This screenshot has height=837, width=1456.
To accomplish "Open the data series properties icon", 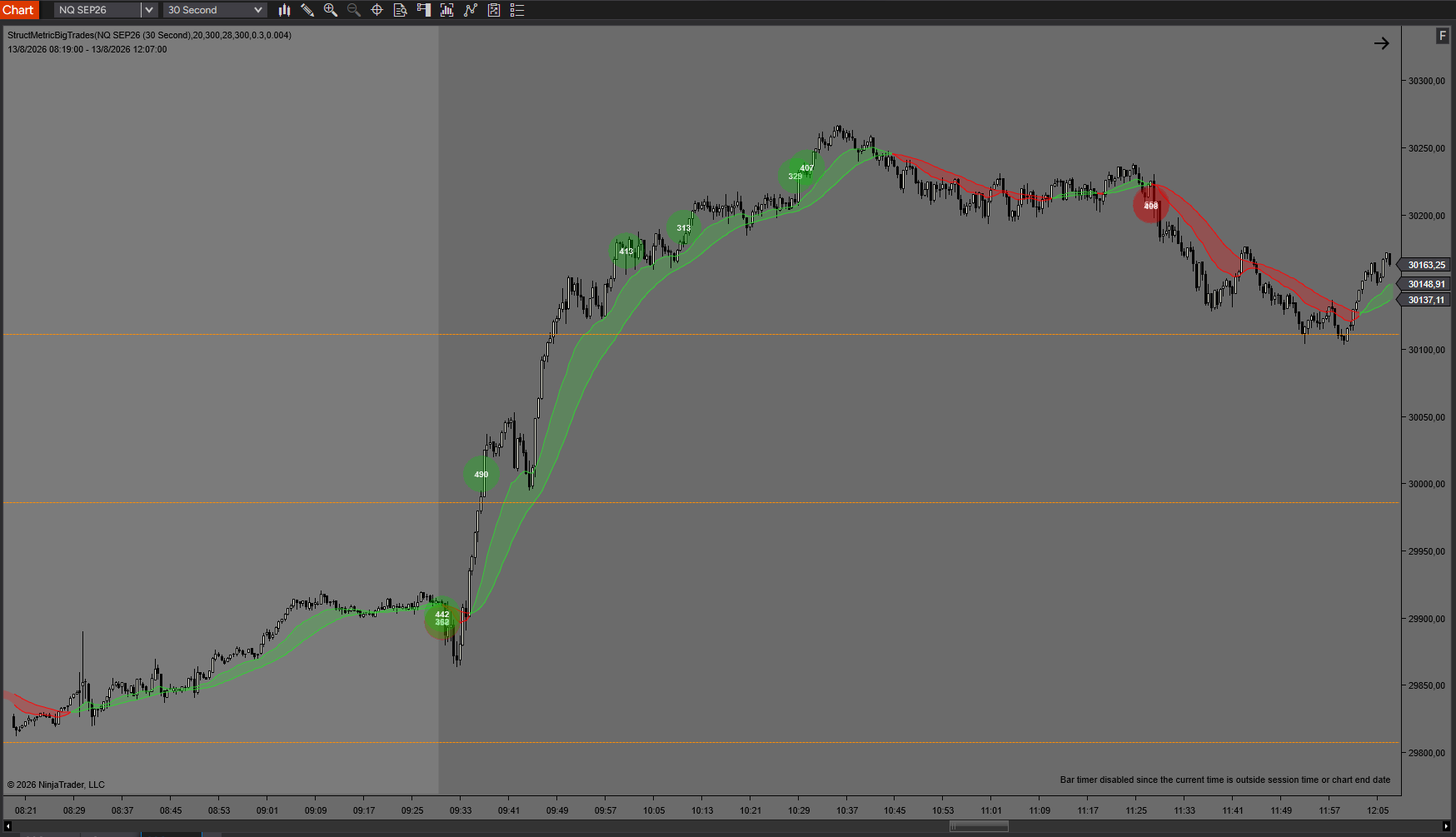I will pyautogui.click(x=493, y=10).
